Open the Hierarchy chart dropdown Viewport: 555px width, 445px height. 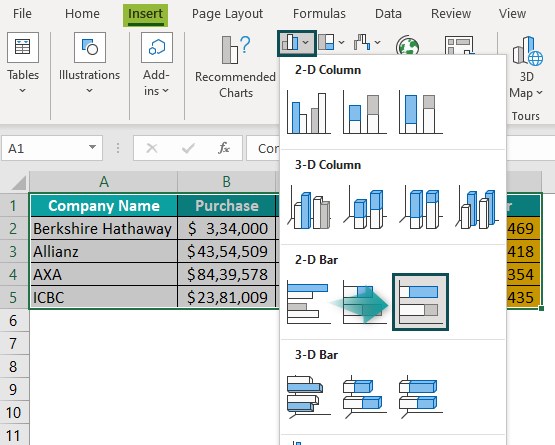coord(331,42)
